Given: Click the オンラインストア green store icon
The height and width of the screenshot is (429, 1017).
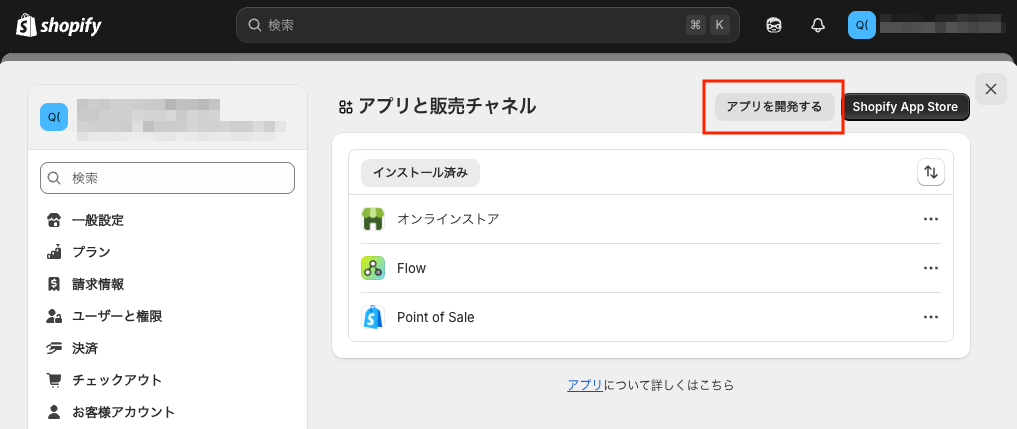Looking at the screenshot, I should tap(373, 219).
